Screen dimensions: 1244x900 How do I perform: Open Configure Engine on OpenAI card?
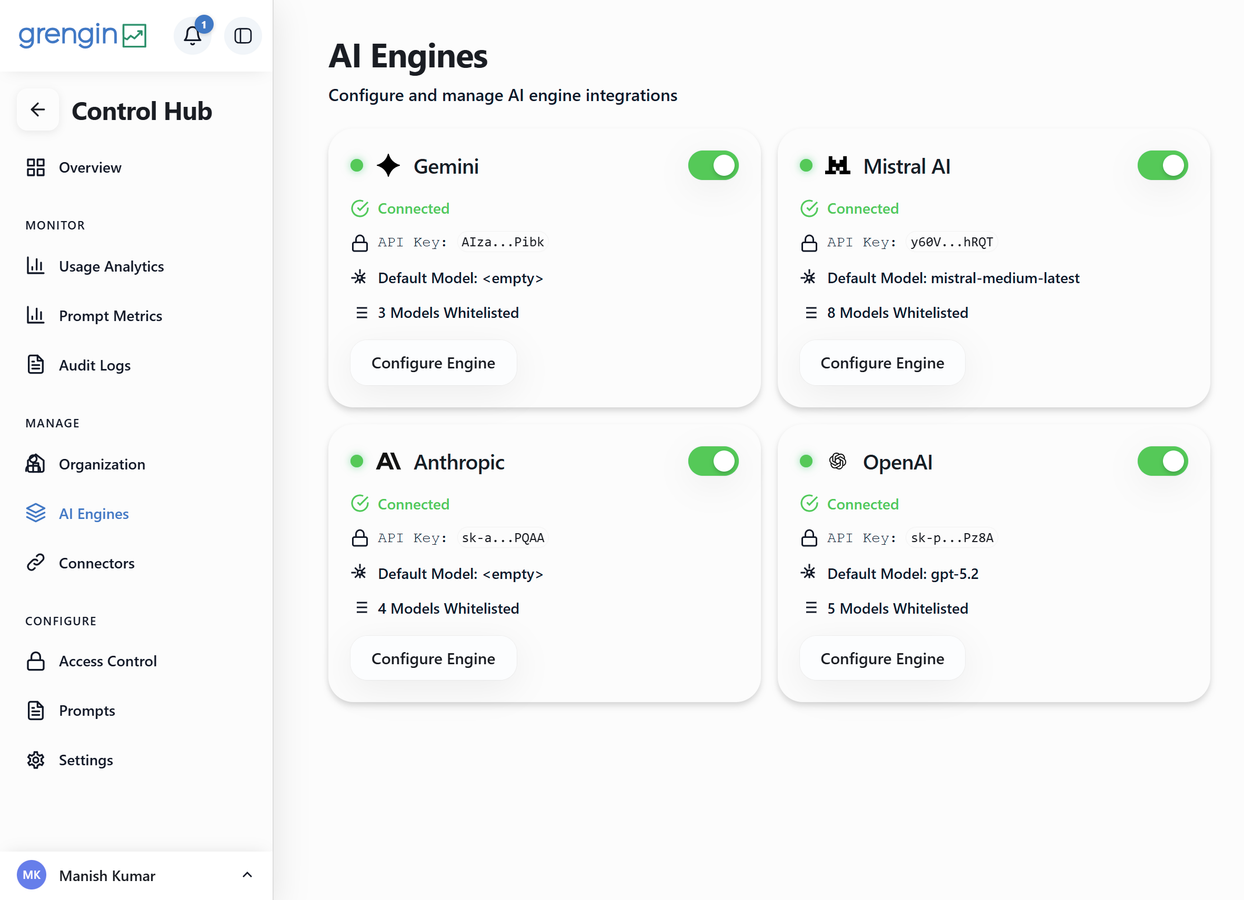tap(882, 659)
